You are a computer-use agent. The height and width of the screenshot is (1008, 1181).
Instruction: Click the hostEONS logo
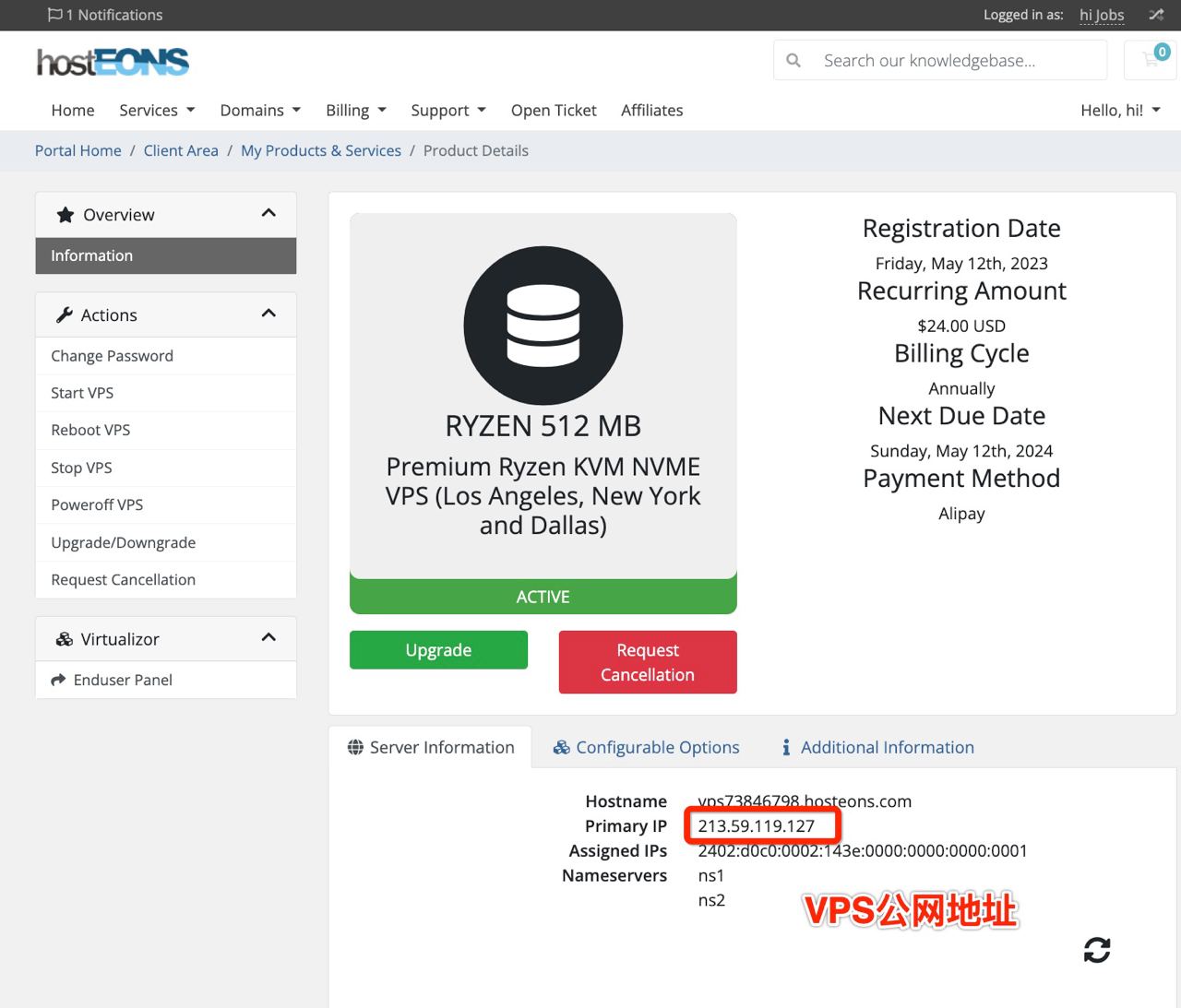(113, 62)
